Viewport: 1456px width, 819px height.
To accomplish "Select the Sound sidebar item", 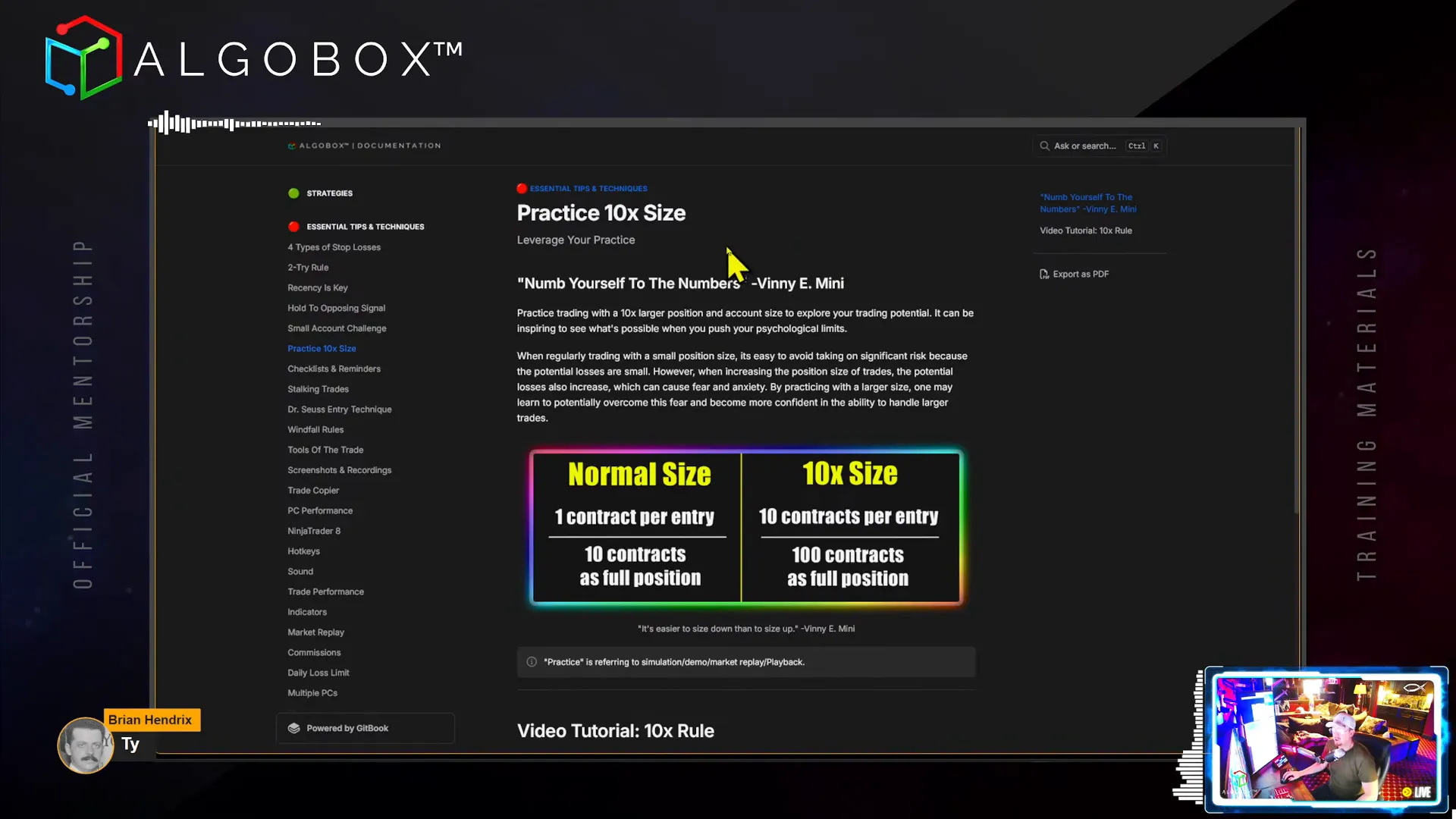I will 300,572.
